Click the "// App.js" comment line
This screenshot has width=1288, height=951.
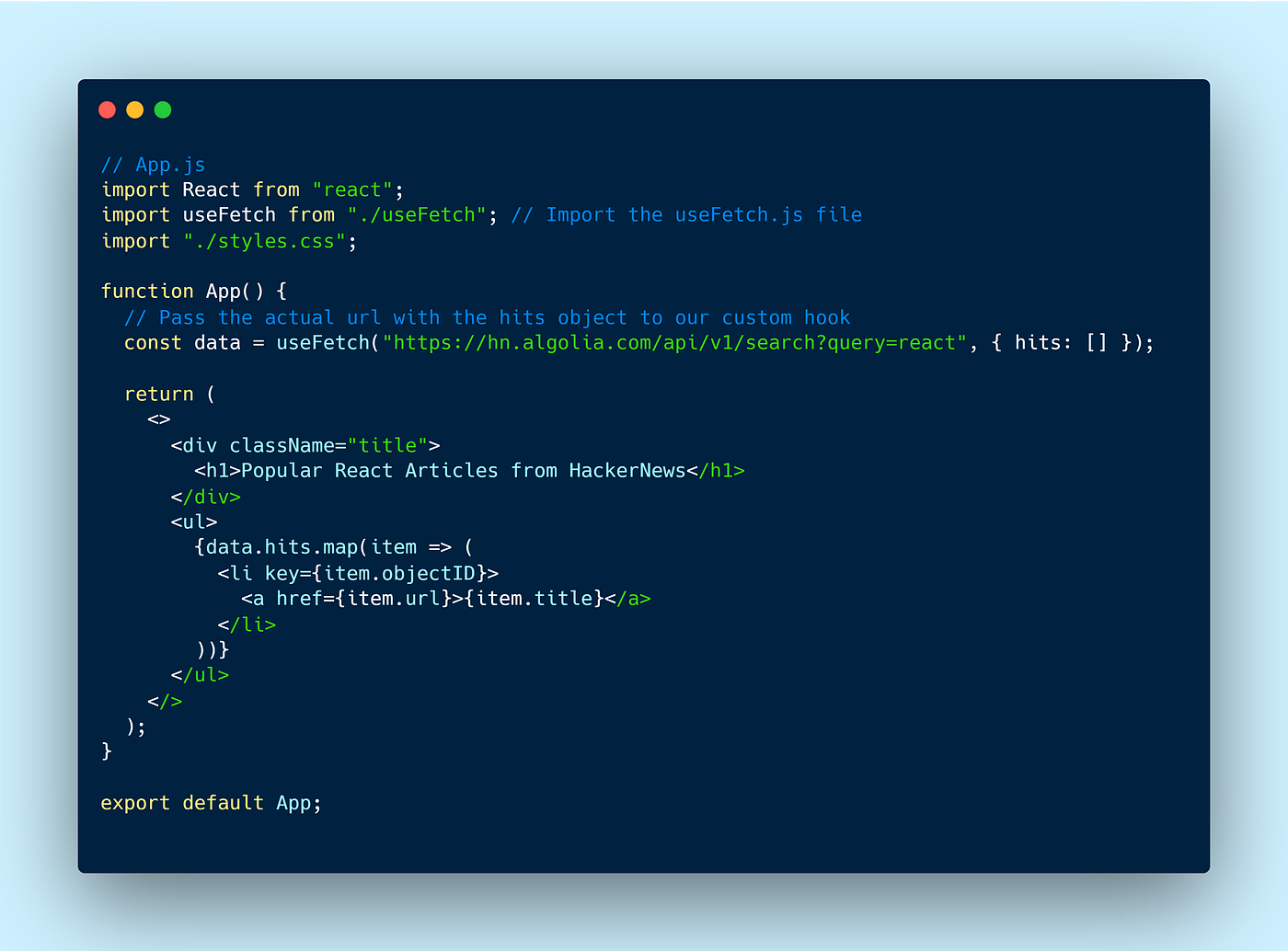[x=154, y=165]
